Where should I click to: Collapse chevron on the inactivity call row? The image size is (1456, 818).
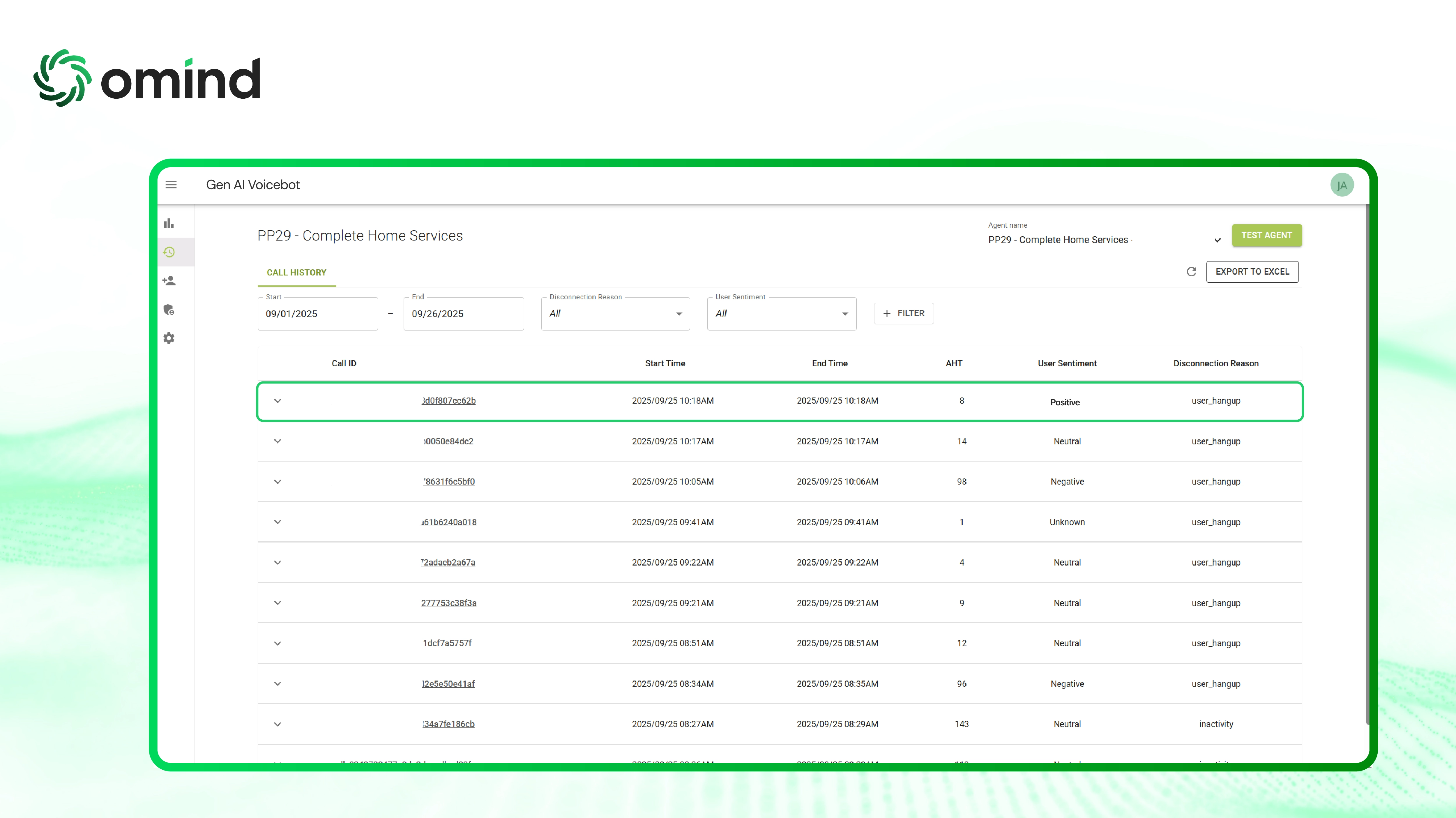pos(278,724)
